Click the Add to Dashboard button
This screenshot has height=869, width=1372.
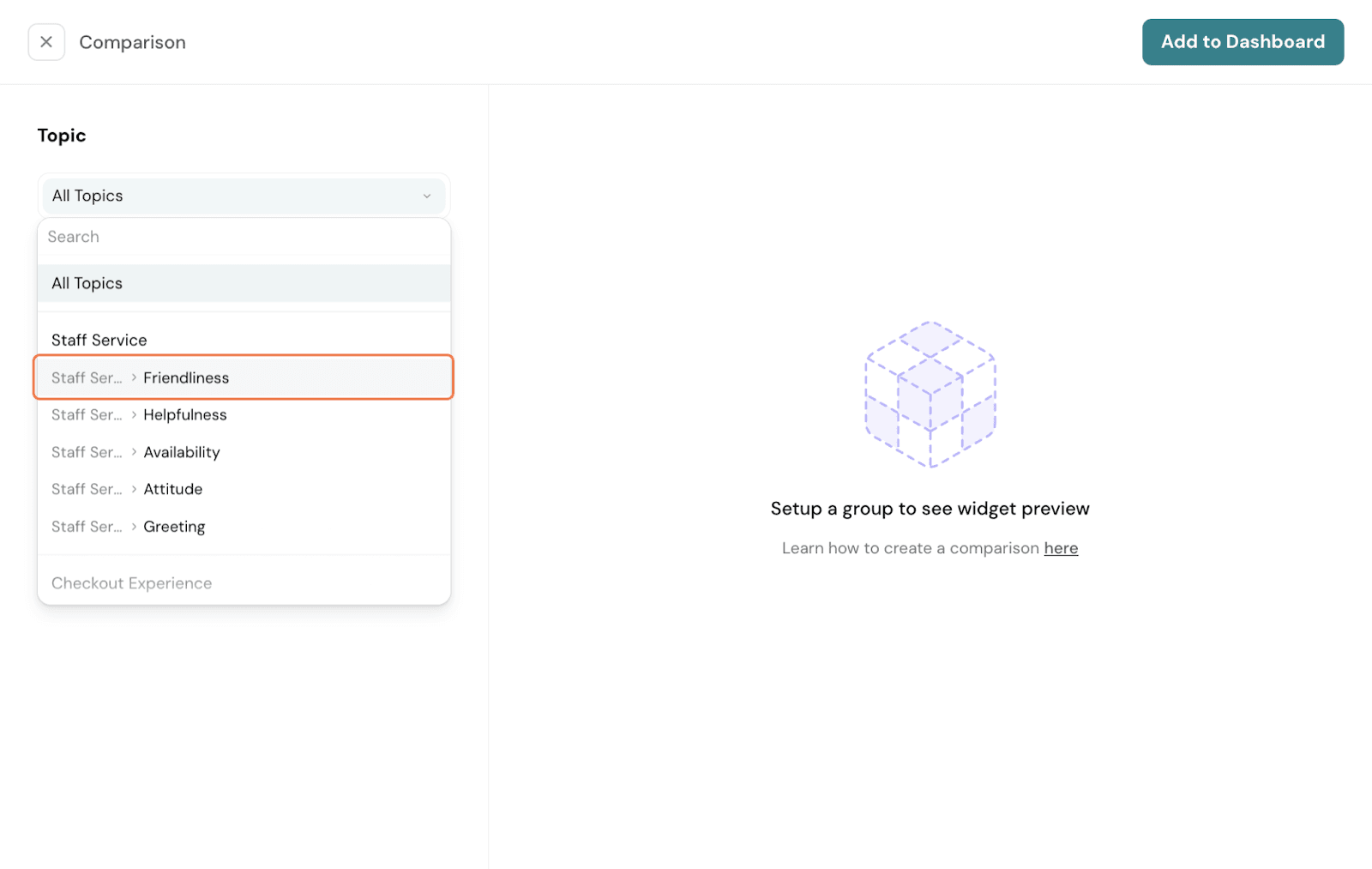(1242, 42)
